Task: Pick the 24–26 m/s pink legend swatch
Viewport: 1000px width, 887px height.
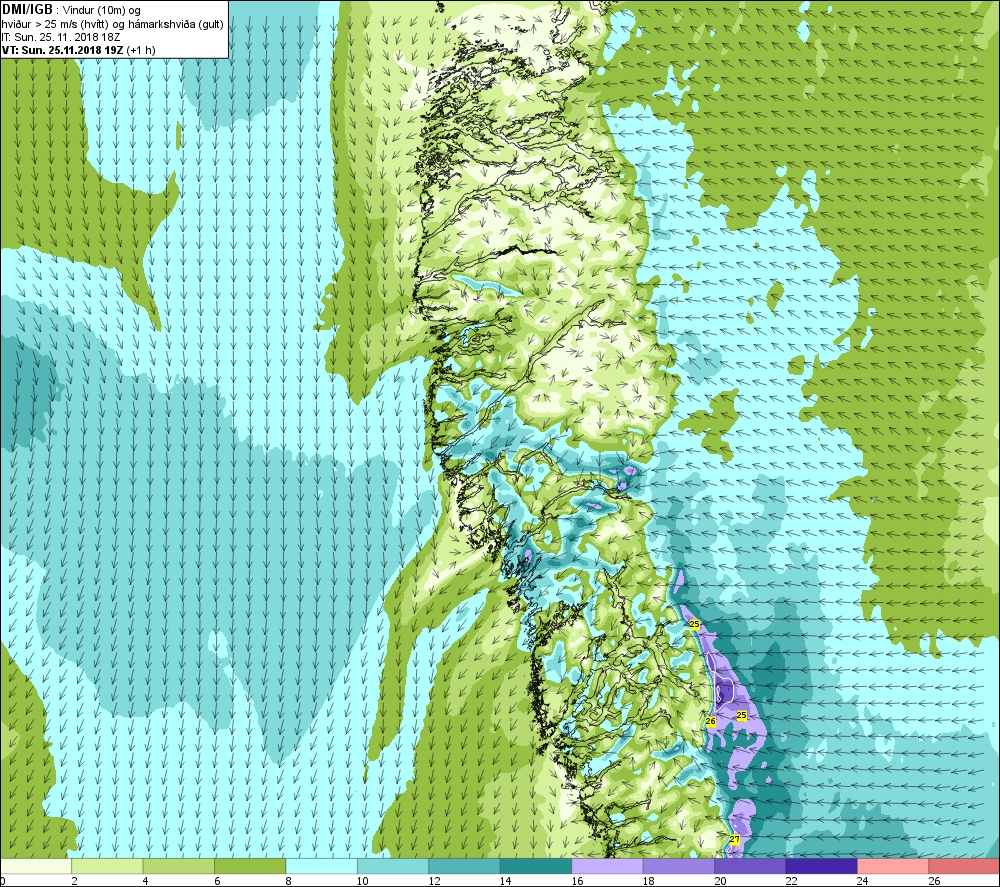Action: pos(893,866)
